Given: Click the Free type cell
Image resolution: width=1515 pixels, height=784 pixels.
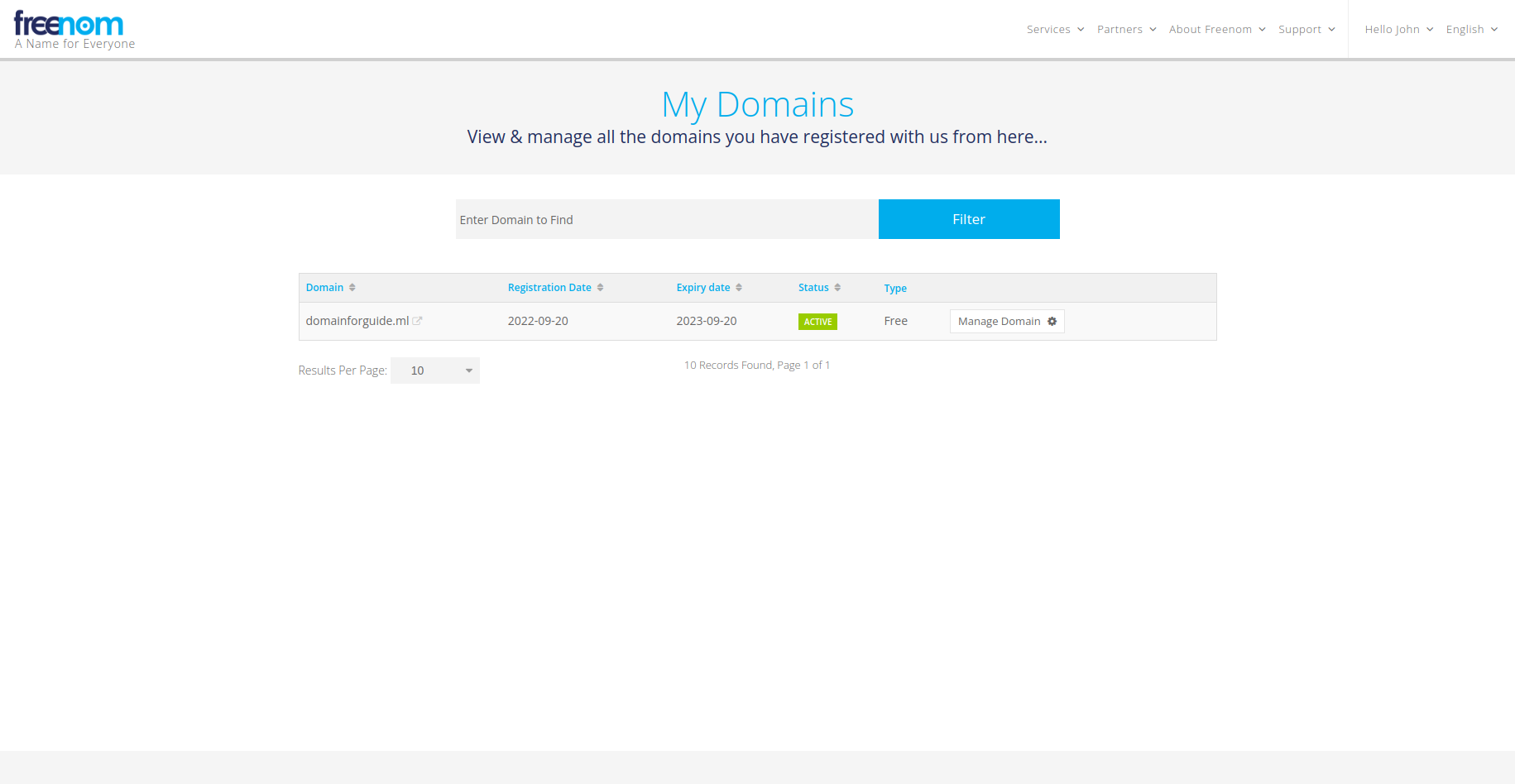Looking at the screenshot, I should [x=895, y=321].
